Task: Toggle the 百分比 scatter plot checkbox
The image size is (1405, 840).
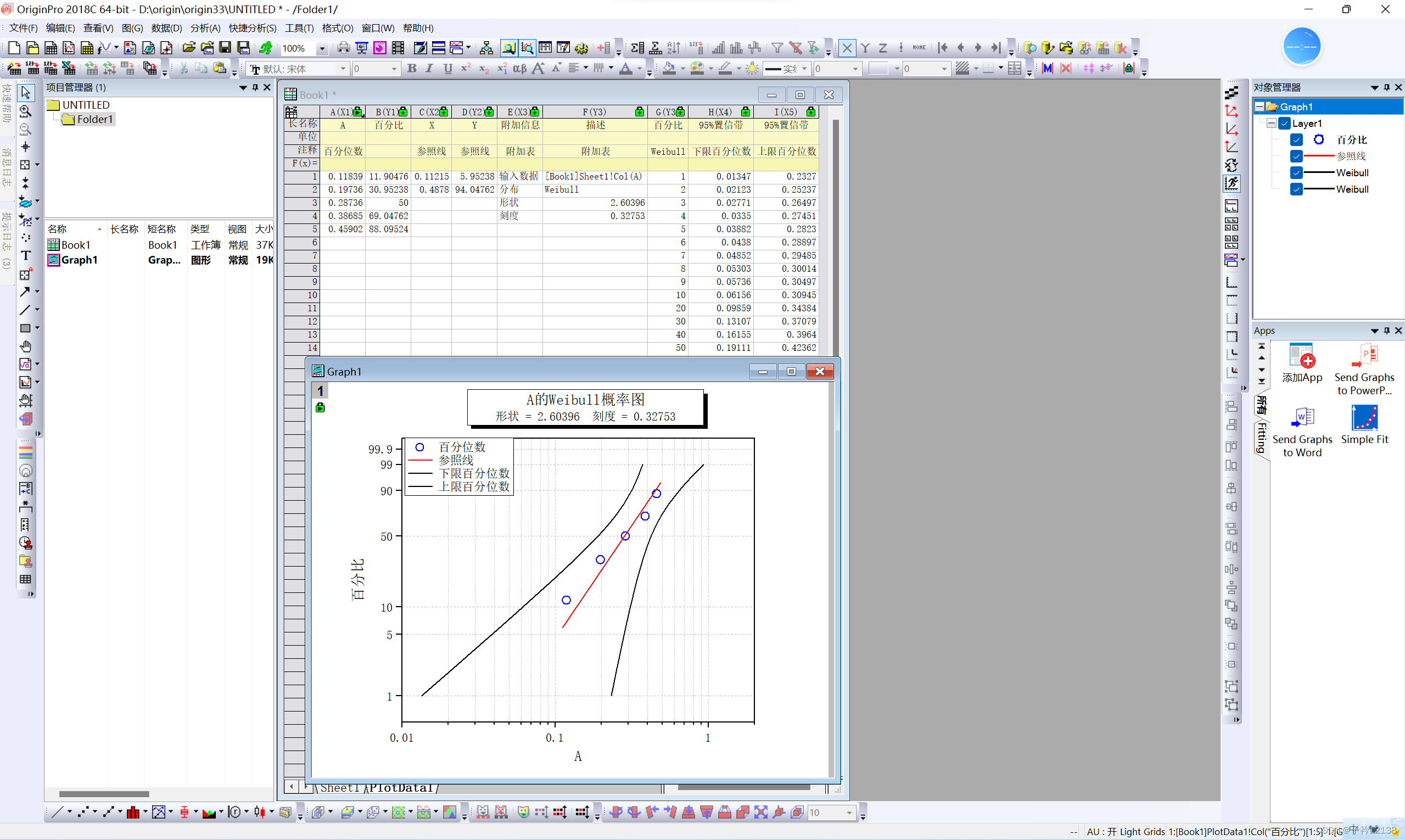Action: [1296, 140]
